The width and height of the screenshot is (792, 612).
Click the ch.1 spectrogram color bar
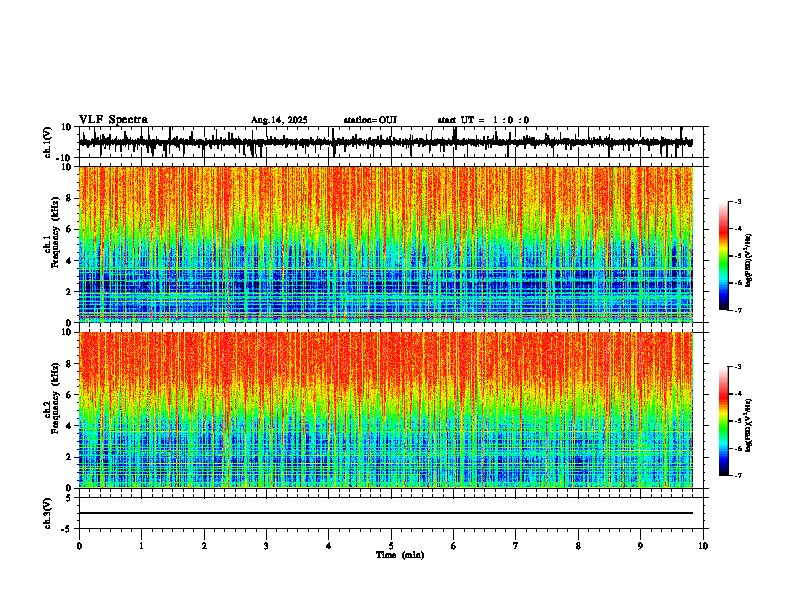724,256
